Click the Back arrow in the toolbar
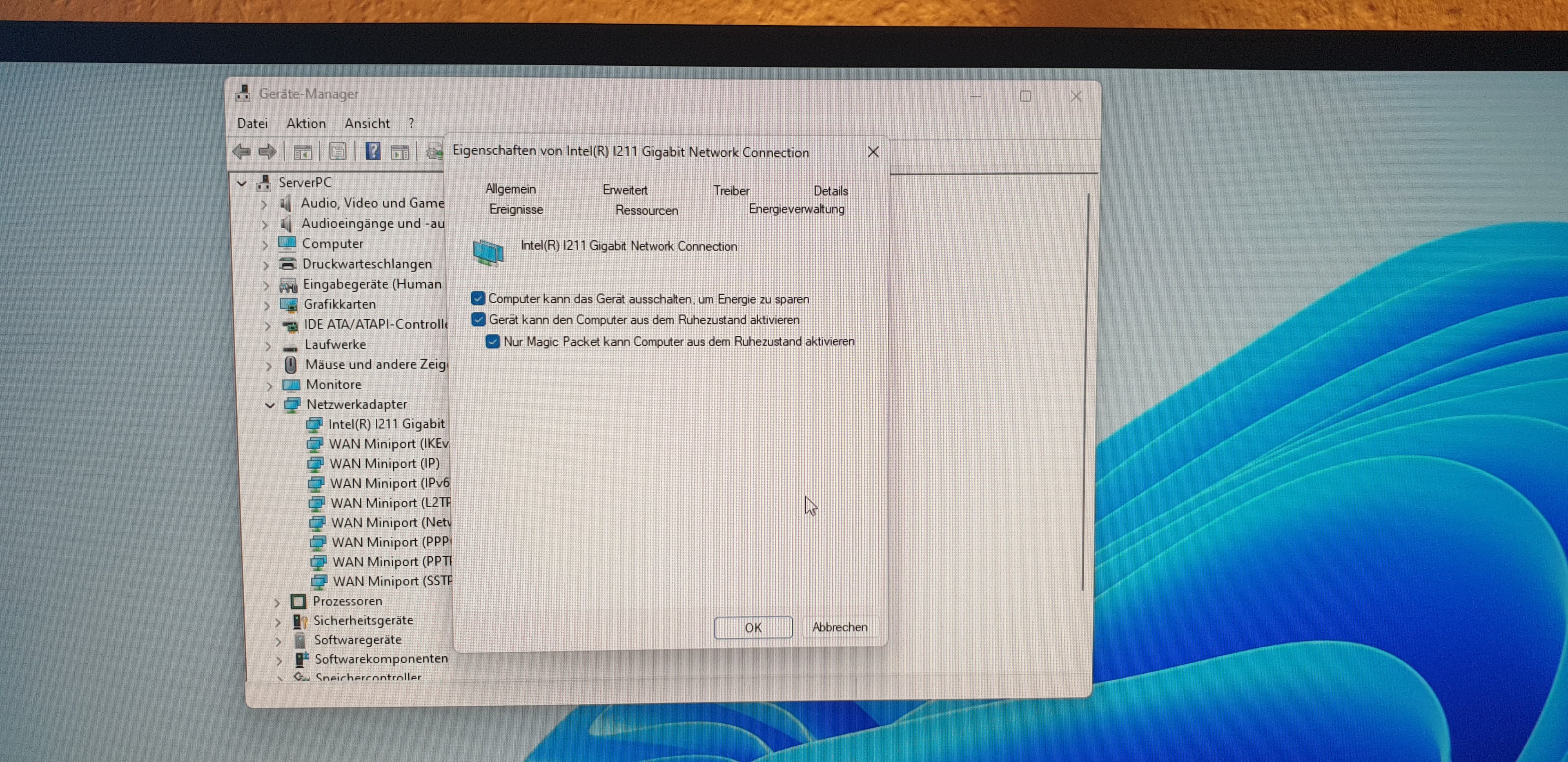Image resolution: width=1568 pixels, height=762 pixels. tap(242, 151)
